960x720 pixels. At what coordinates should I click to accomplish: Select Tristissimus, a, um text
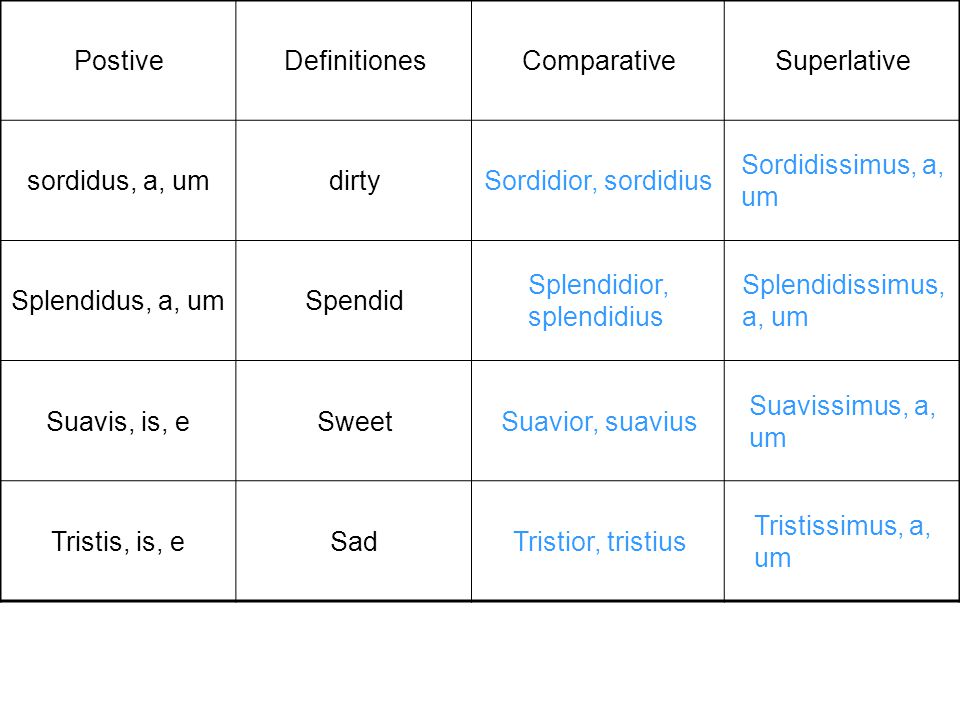[x=842, y=541]
